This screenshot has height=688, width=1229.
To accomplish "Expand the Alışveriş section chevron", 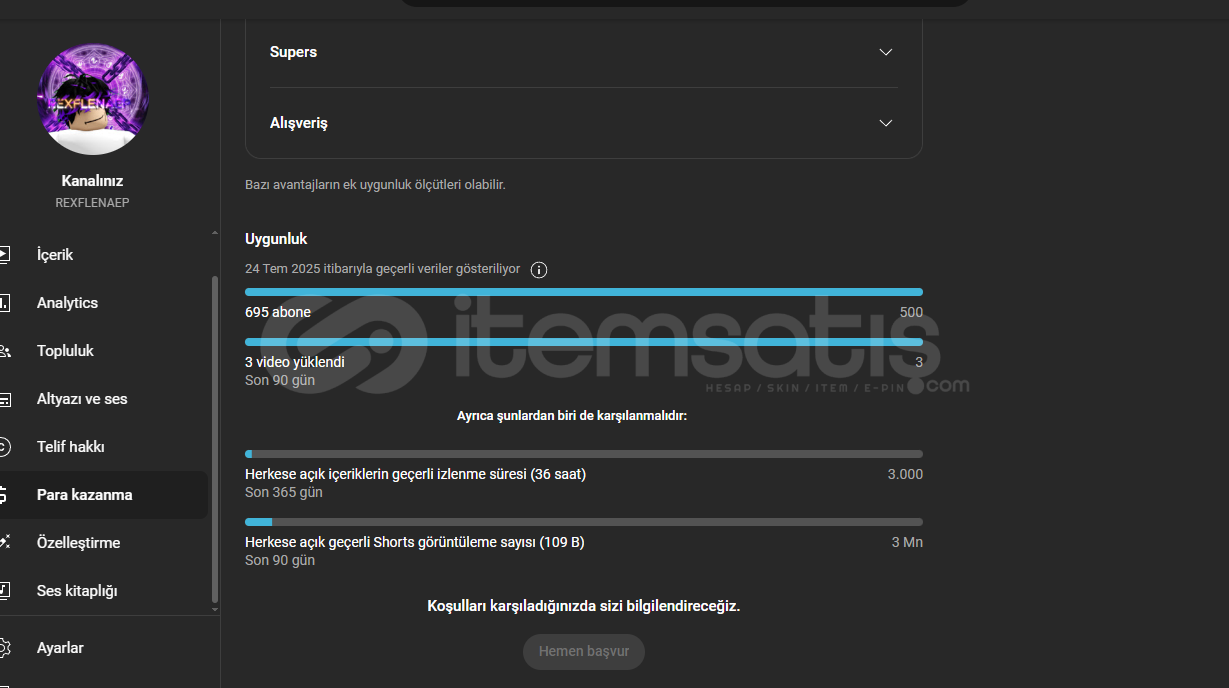I will click(885, 123).
